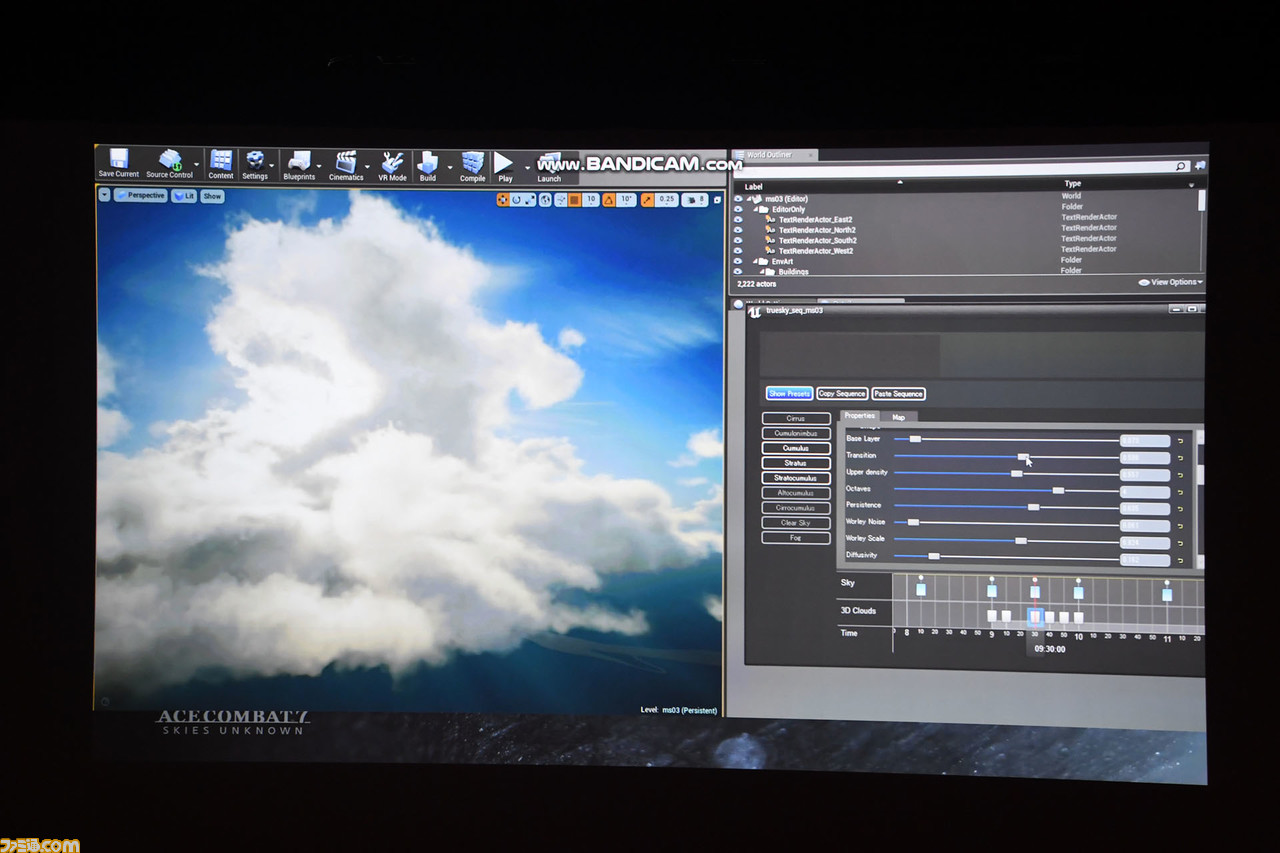Image resolution: width=1280 pixels, height=853 pixels.
Task: Click the Build toolbar icon
Action: tap(428, 162)
